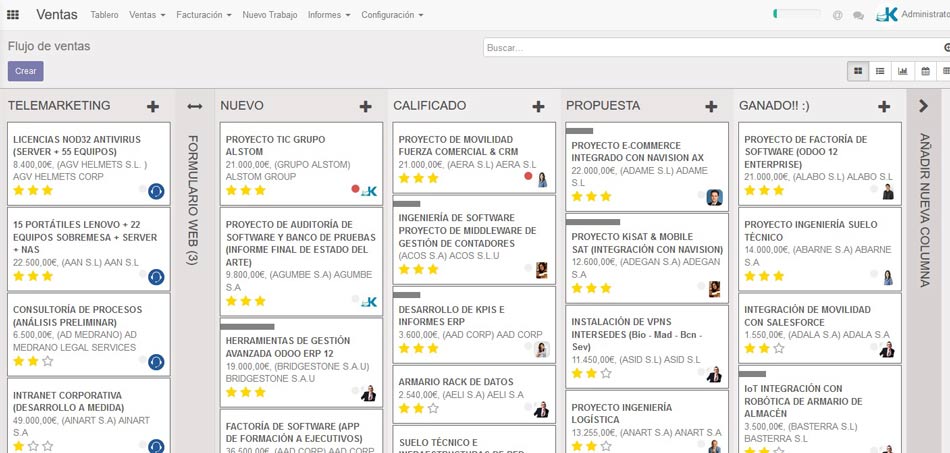The height and width of the screenshot is (453, 950).
Task: Switch to calendar view icon
Action: (925, 71)
